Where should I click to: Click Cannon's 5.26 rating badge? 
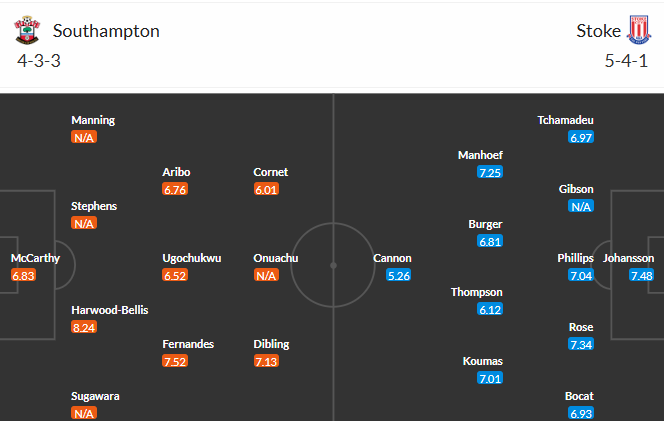tap(398, 276)
